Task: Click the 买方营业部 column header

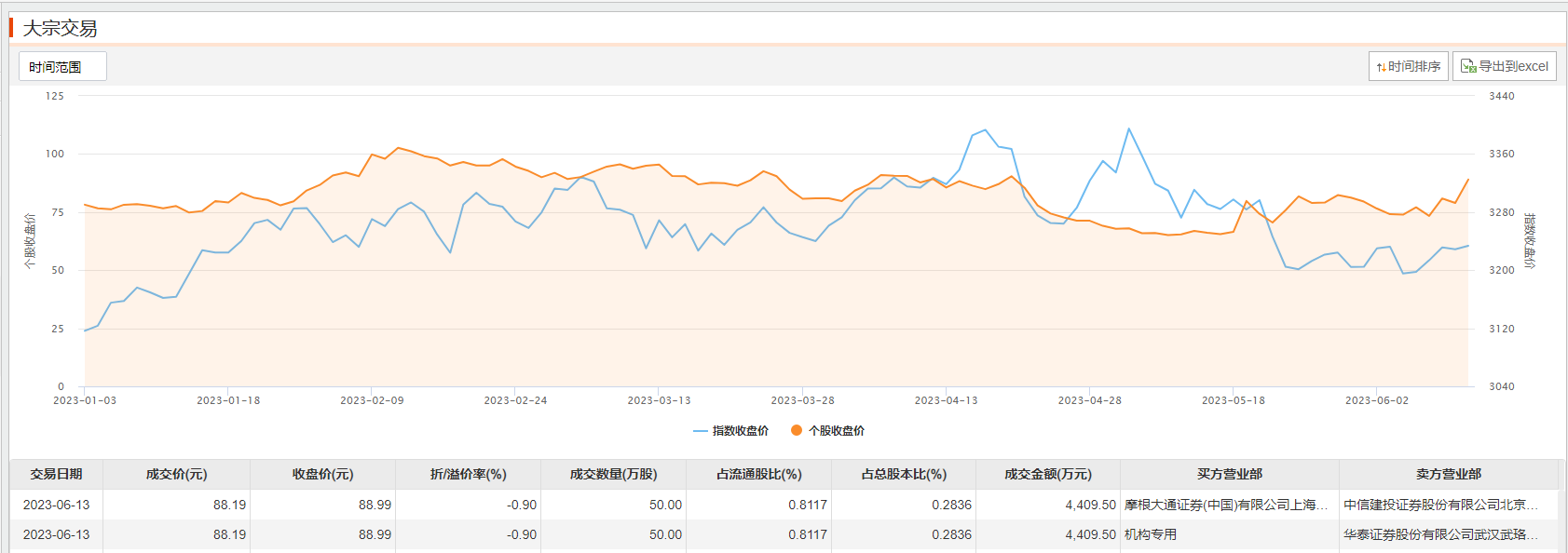Action: (x=1230, y=474)
